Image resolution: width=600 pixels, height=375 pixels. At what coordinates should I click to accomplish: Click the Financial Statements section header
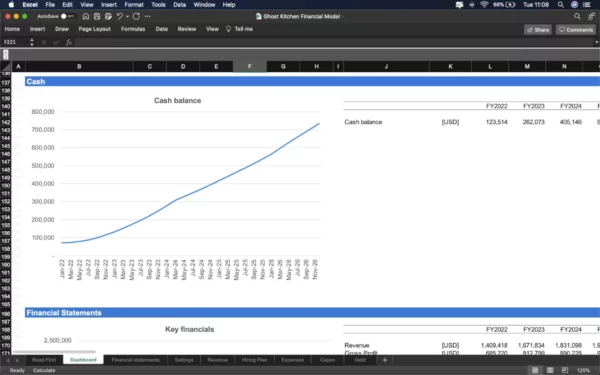[x=312, y=313]
